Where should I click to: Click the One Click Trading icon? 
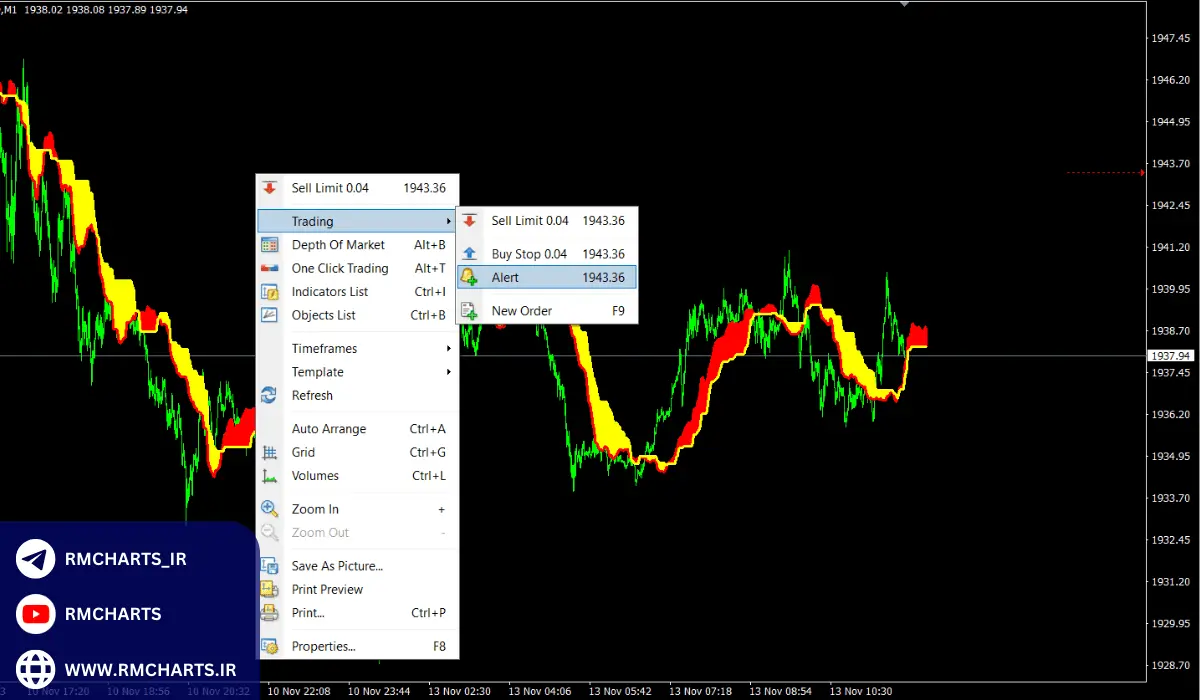coord(269,268)
